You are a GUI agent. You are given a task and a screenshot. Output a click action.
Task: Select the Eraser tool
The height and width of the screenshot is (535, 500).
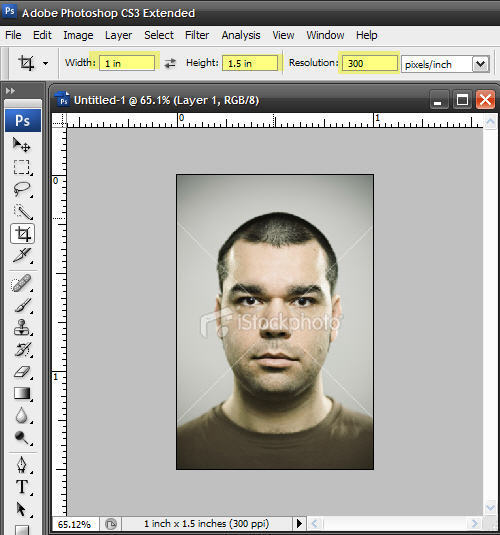(23, 372)
